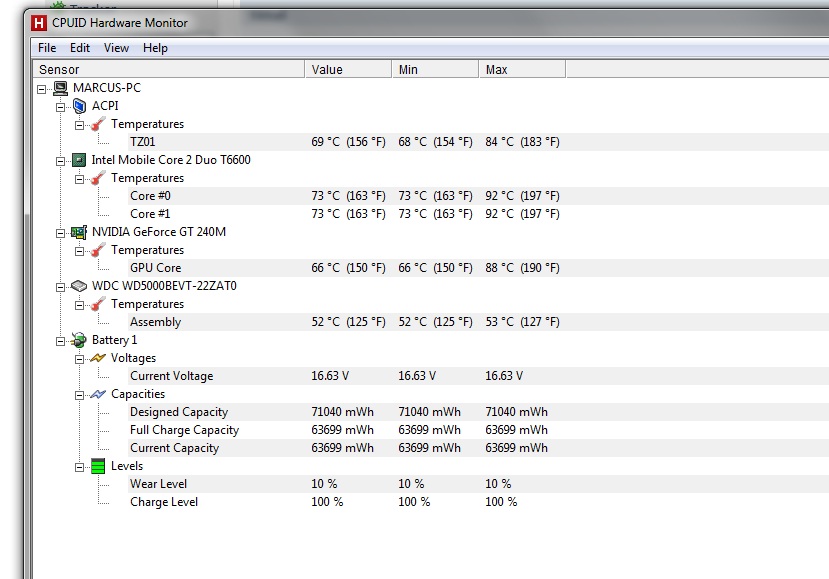The width and height of the screenshot is (829, 579).
Task: Select the Current Voltage row
Action: tap(478, 376)
